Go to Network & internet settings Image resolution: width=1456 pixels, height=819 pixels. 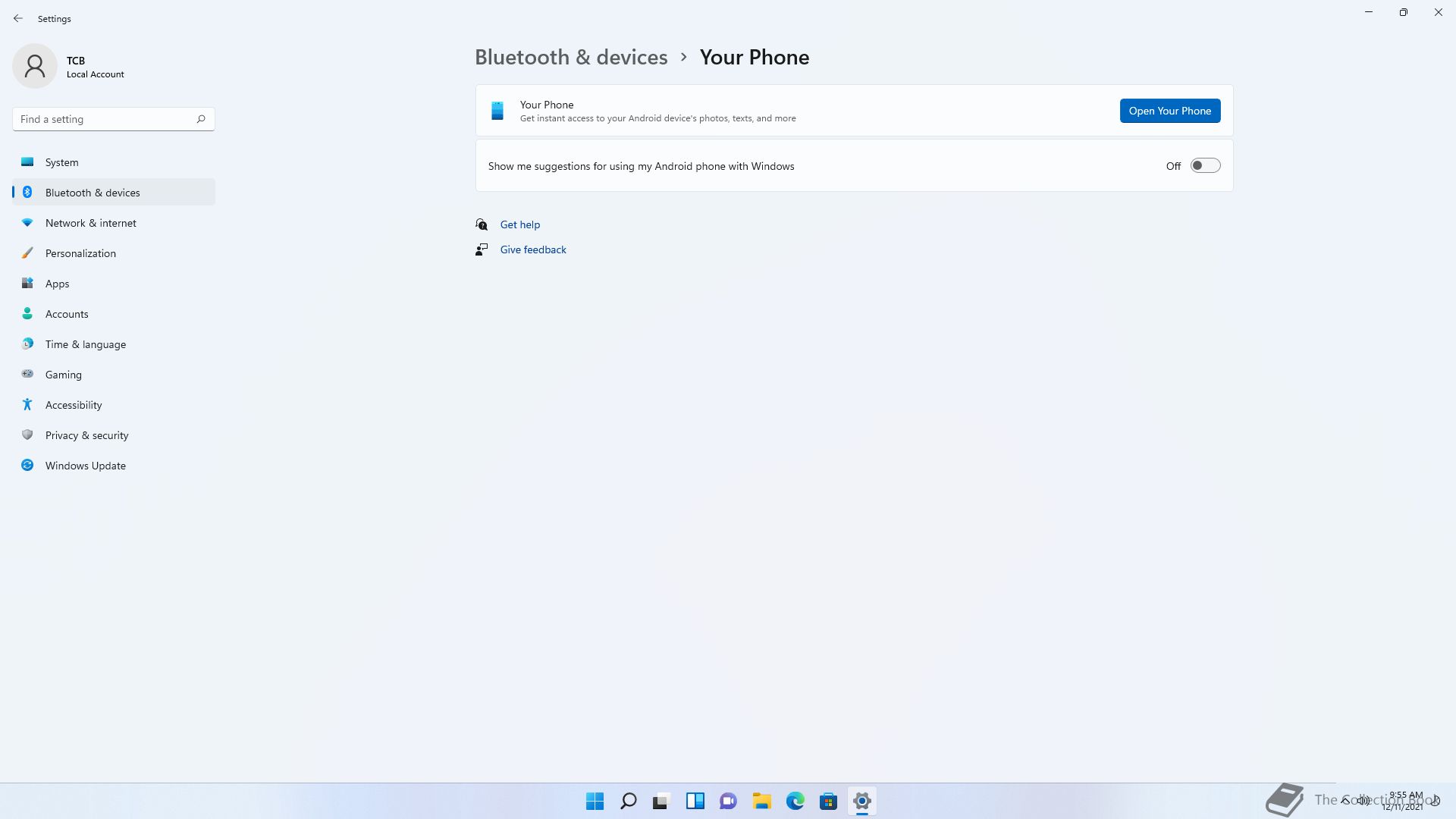pyautogui.click(x=114, y=223)
